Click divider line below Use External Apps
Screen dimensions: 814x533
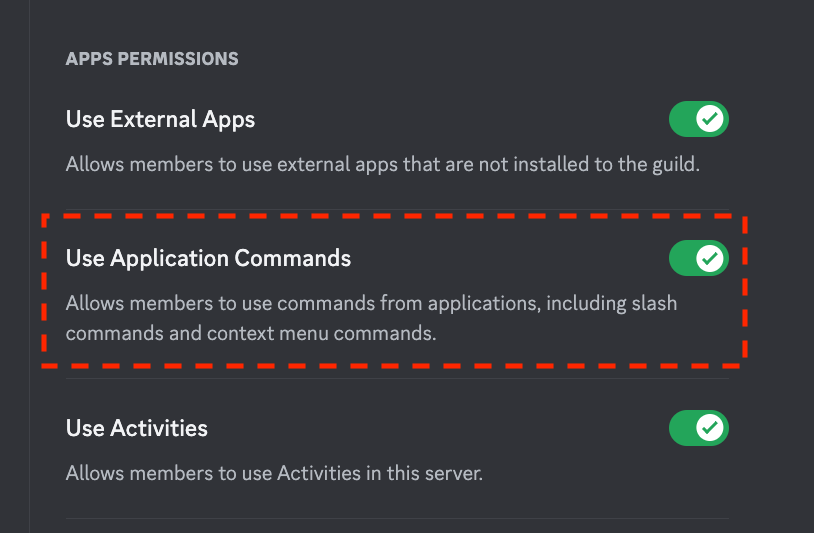point(397,209)
